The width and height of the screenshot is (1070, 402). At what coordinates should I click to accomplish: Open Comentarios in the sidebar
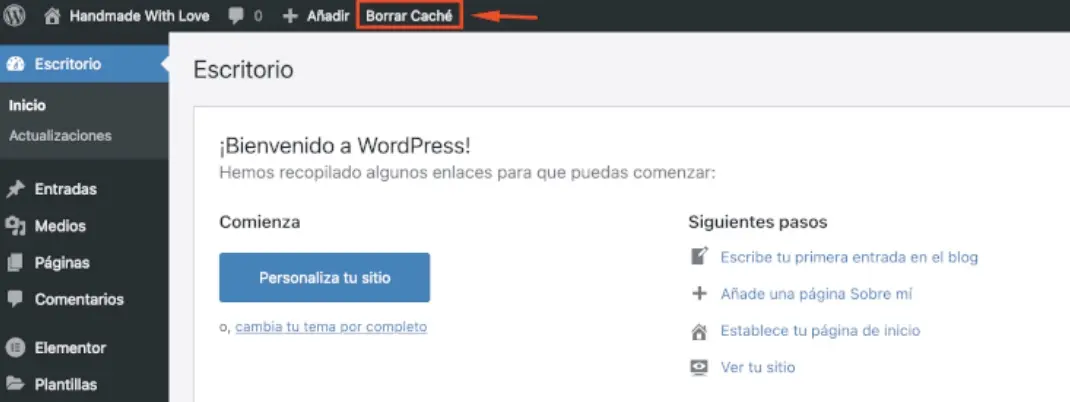tap(79, 300)
